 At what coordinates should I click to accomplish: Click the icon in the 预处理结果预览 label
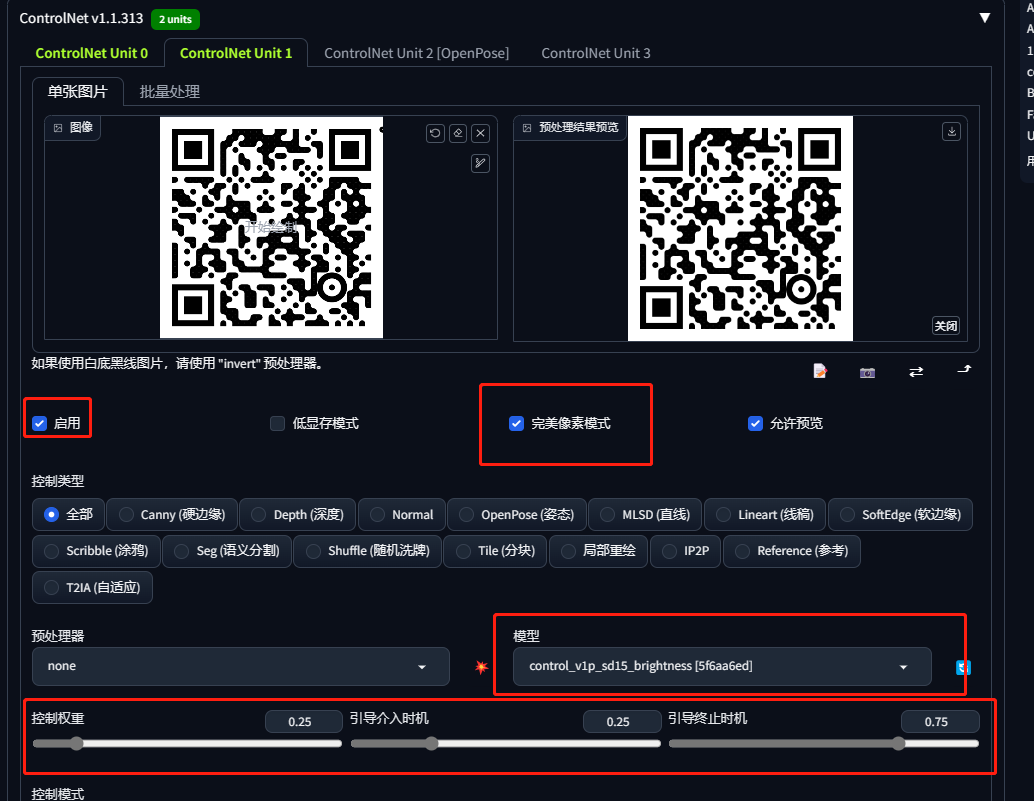[x=527, y=128]
